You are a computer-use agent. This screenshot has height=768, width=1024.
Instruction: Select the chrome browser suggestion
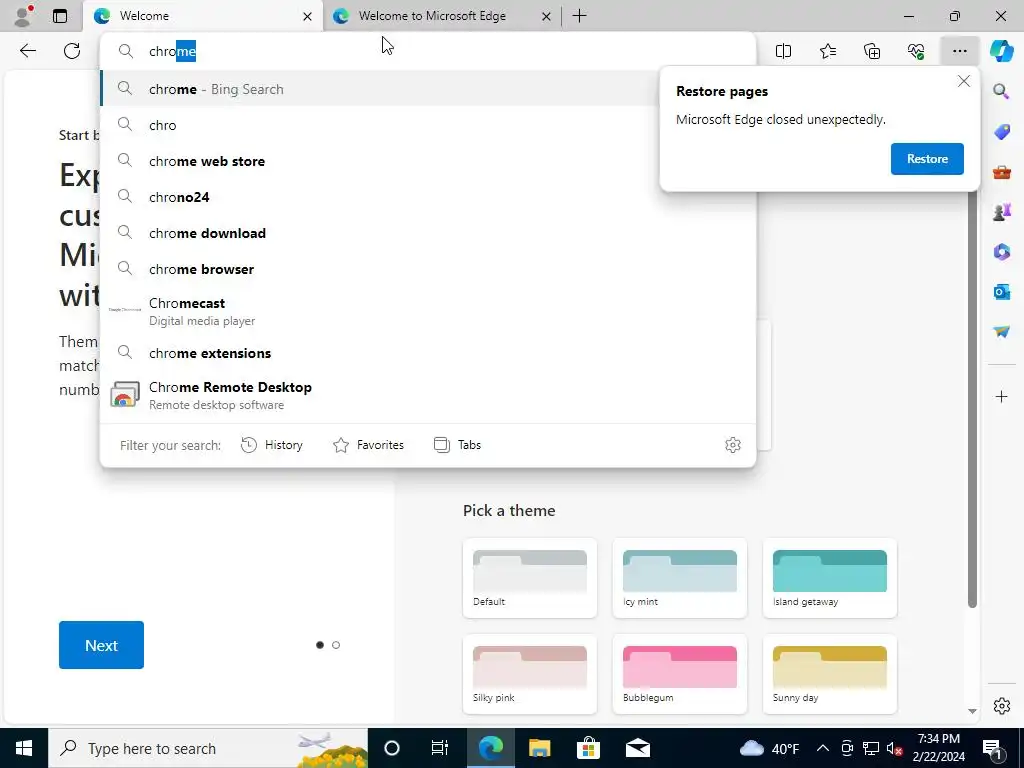pyautogui.click(x=428, y=269)
